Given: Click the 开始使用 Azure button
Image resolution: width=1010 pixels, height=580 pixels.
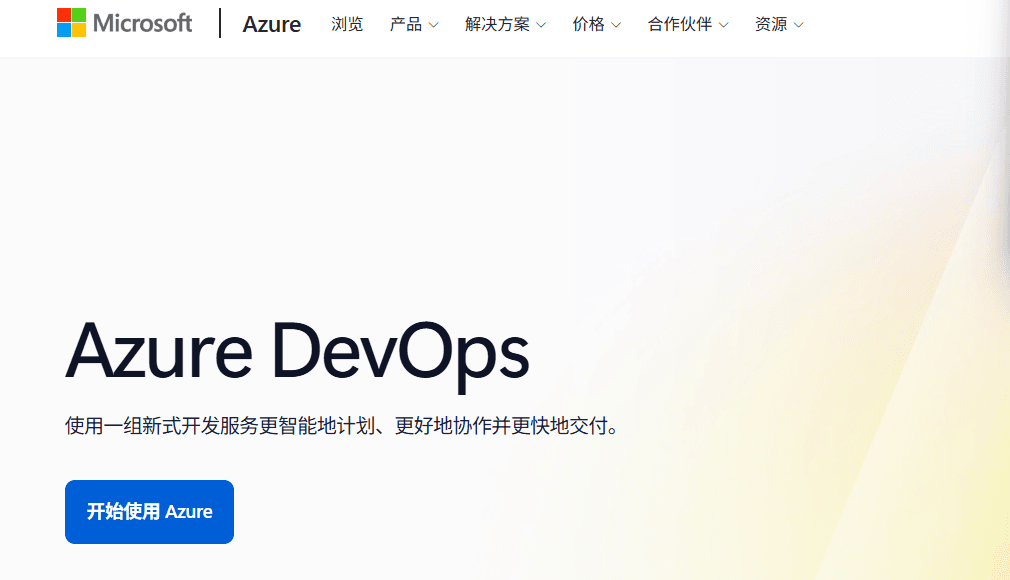Looking at the screenshot, I should tap(149, 512).
